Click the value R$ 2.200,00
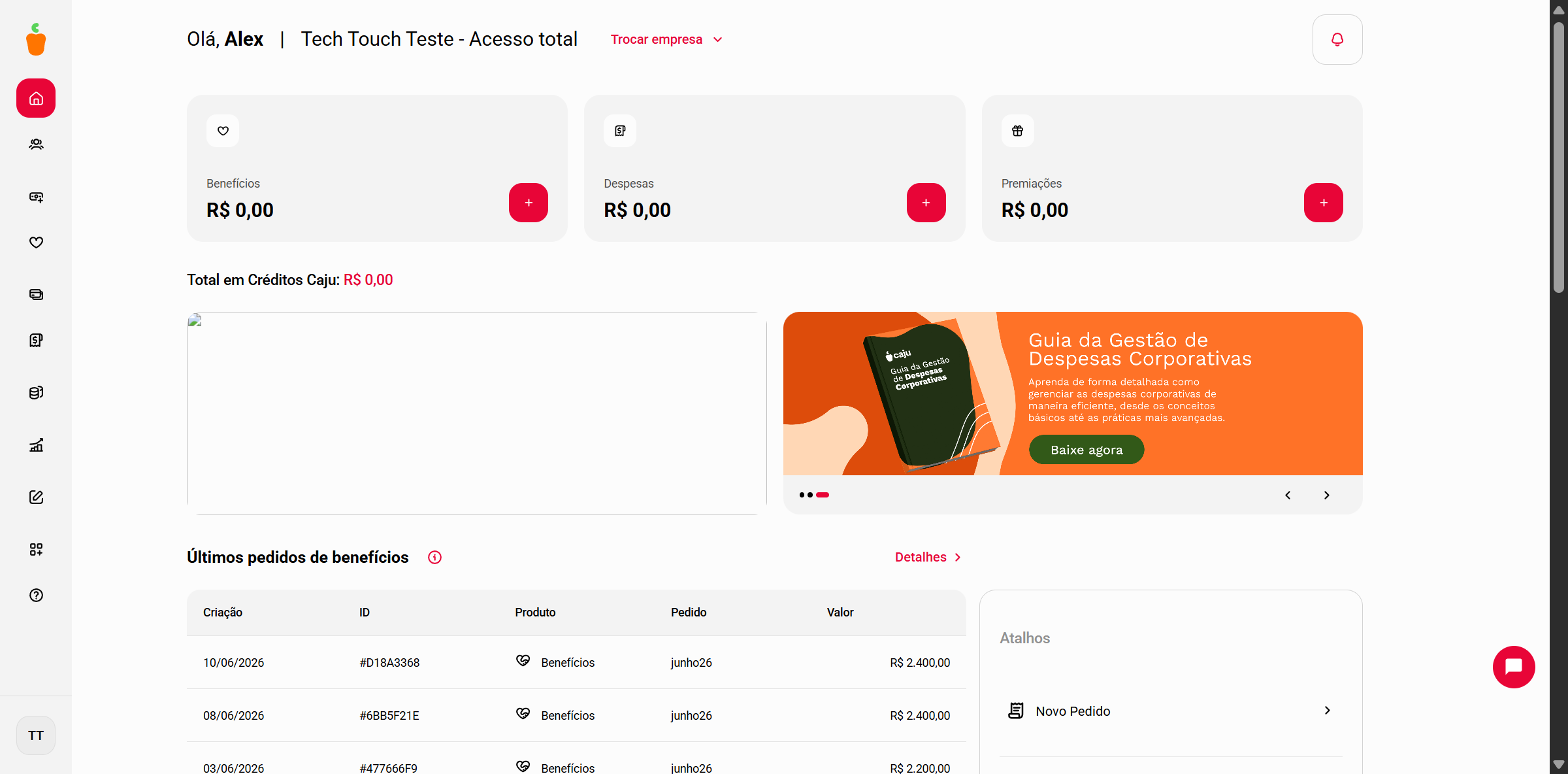This screenshot has width=1568, height=774. pos(920,768)
